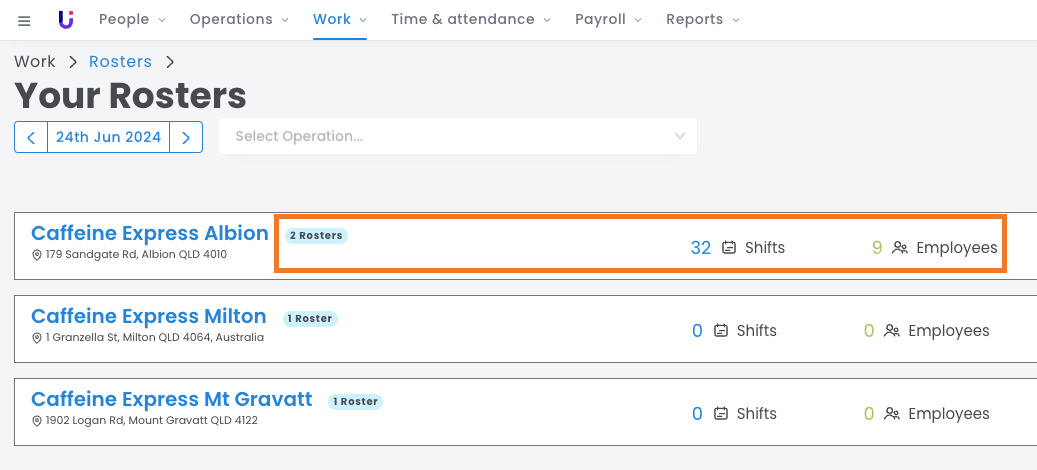This screenshot has height=470, width=1037.
Task: Open Time & attendance menu
Action: pos(470,19)
